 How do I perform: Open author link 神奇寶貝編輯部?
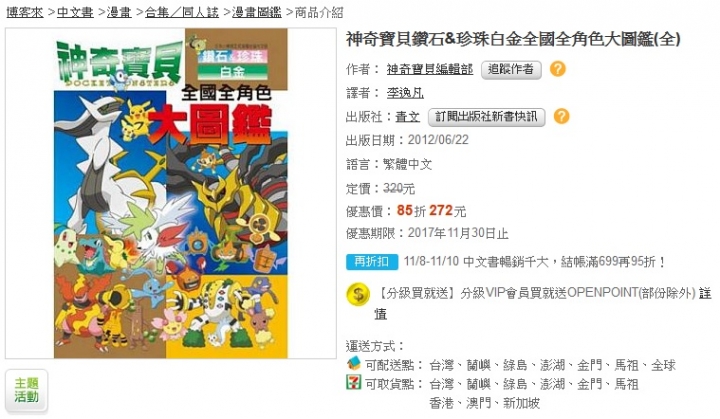pyautogui.click(x=430, y=69)
